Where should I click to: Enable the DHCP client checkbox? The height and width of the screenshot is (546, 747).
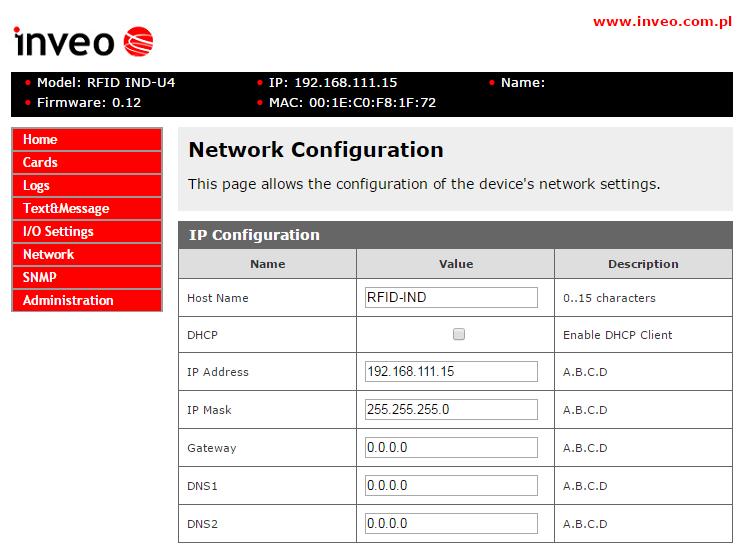(x=459, y=334)
